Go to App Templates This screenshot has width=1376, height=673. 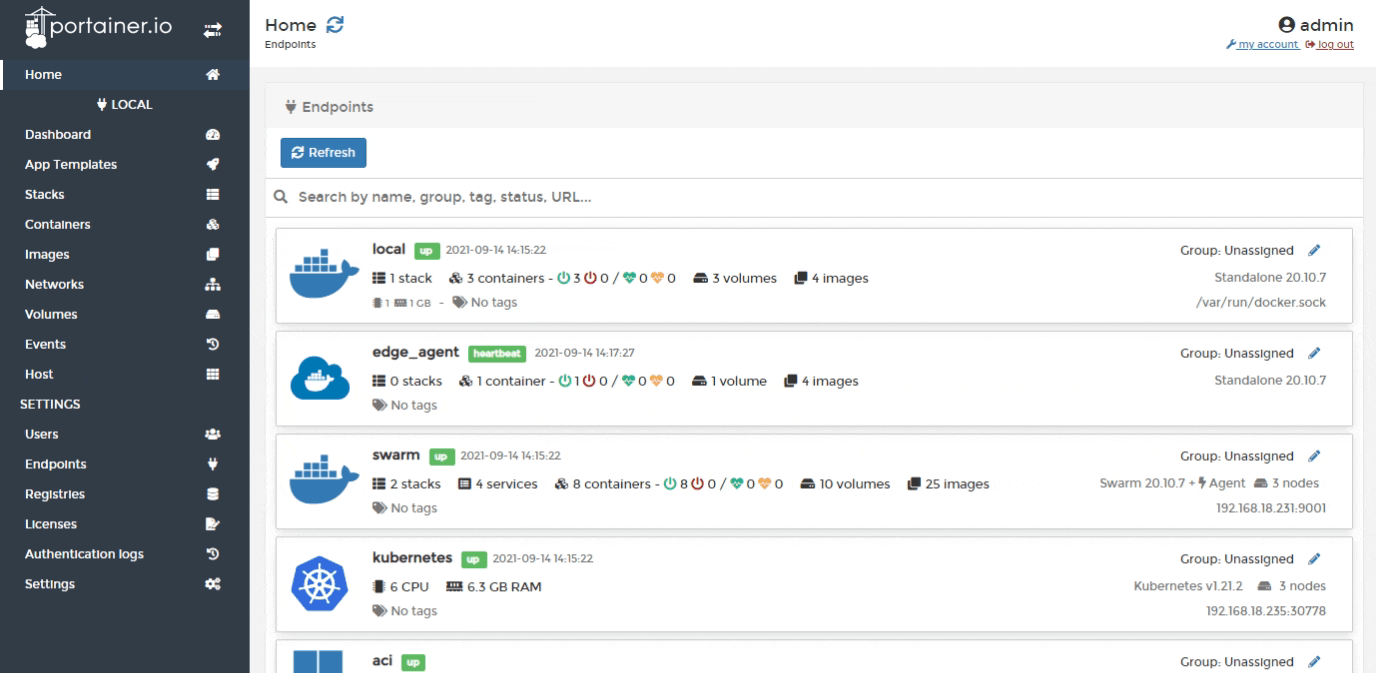click(x=71, y=164)
